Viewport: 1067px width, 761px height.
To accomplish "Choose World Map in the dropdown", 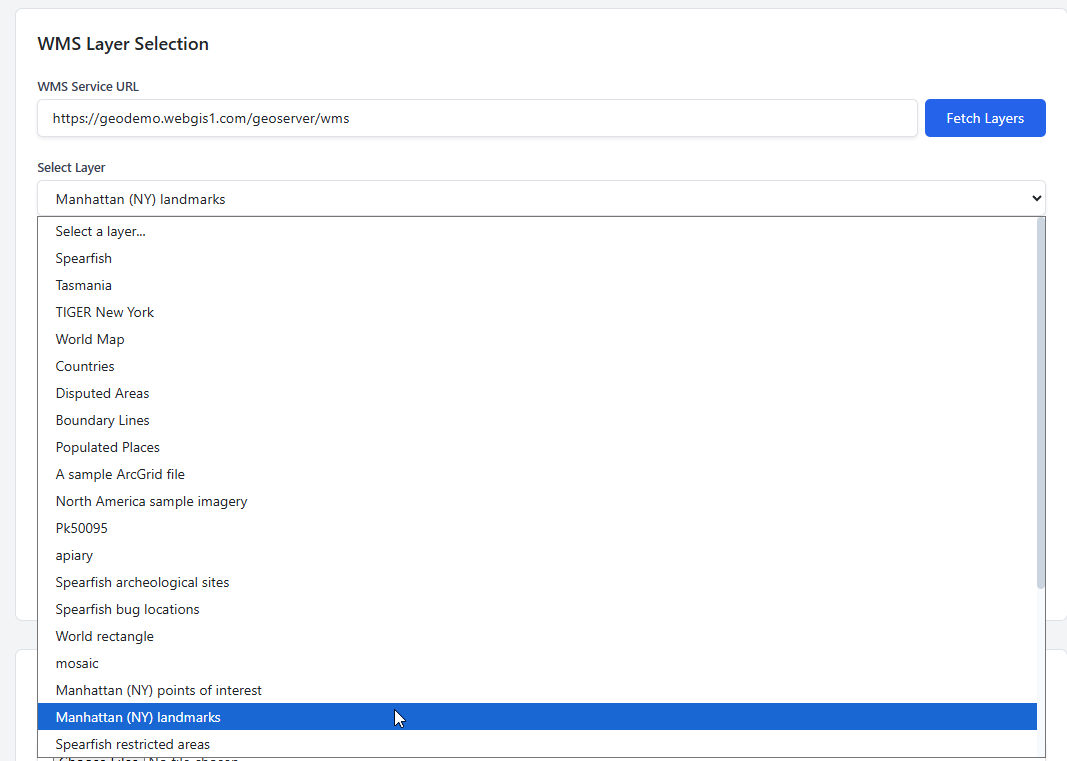I will coord(90,339).
